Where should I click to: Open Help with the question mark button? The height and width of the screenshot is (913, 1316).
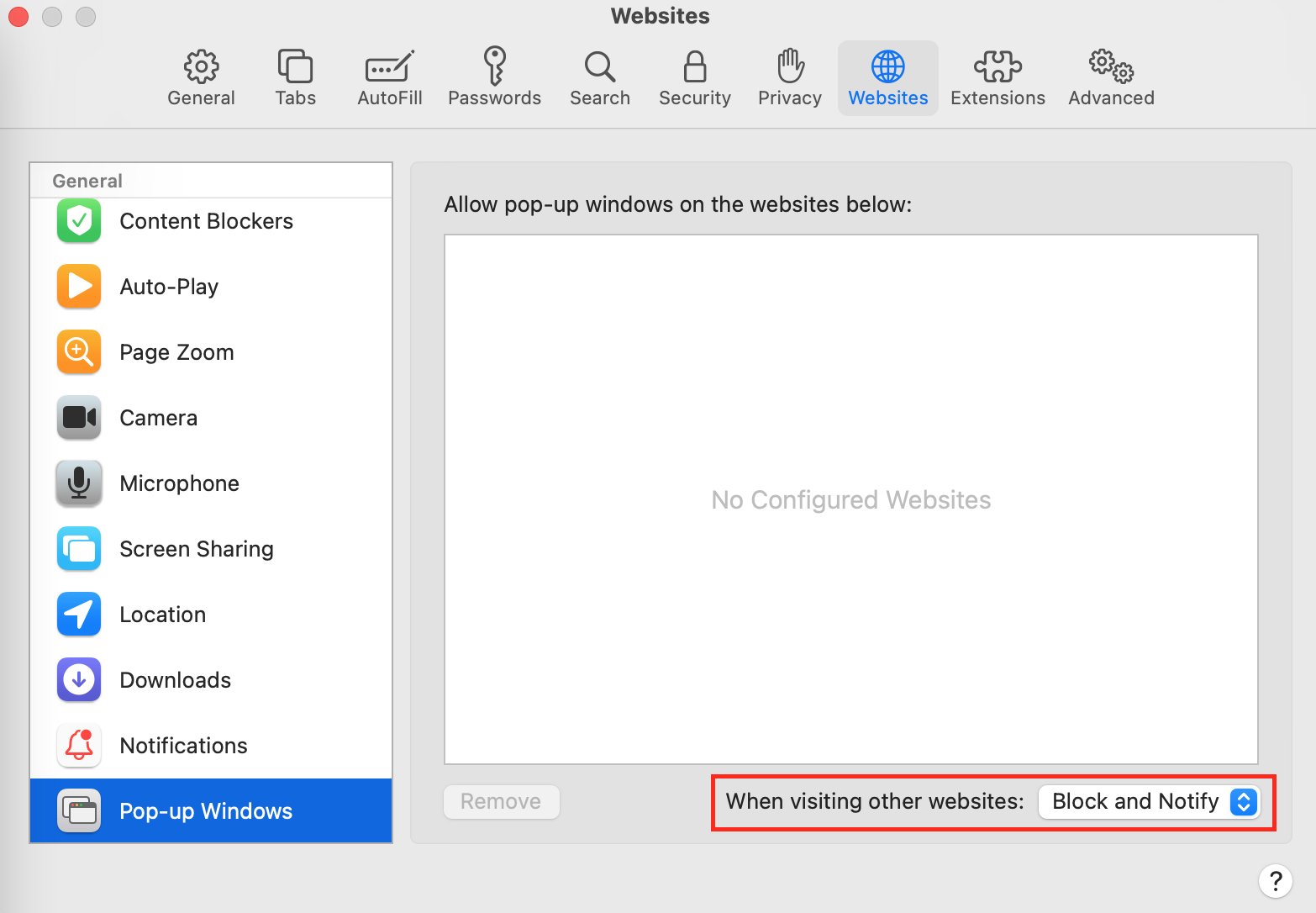1275,881
